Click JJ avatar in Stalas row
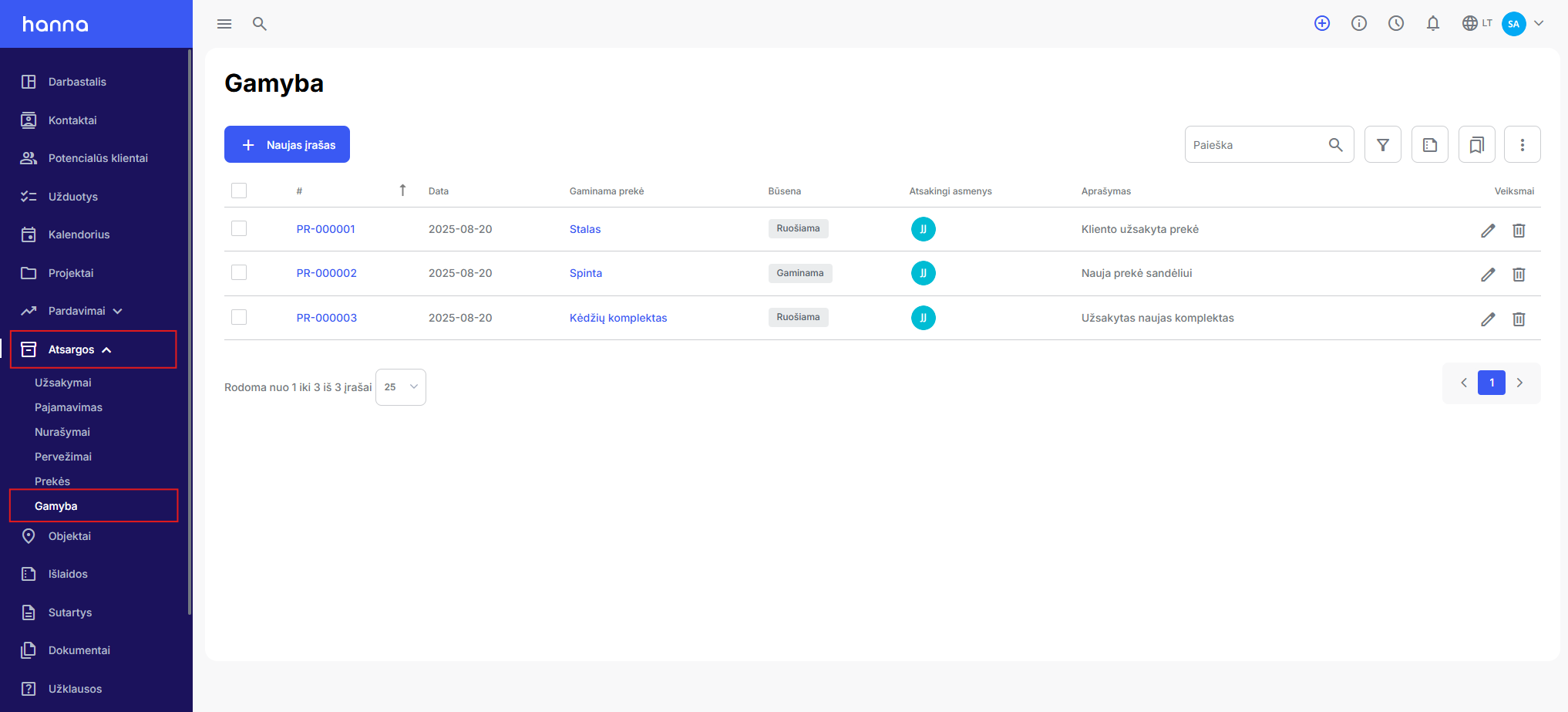The width and height of the screenshot is (1568, 712). click(x=924, y=229)
